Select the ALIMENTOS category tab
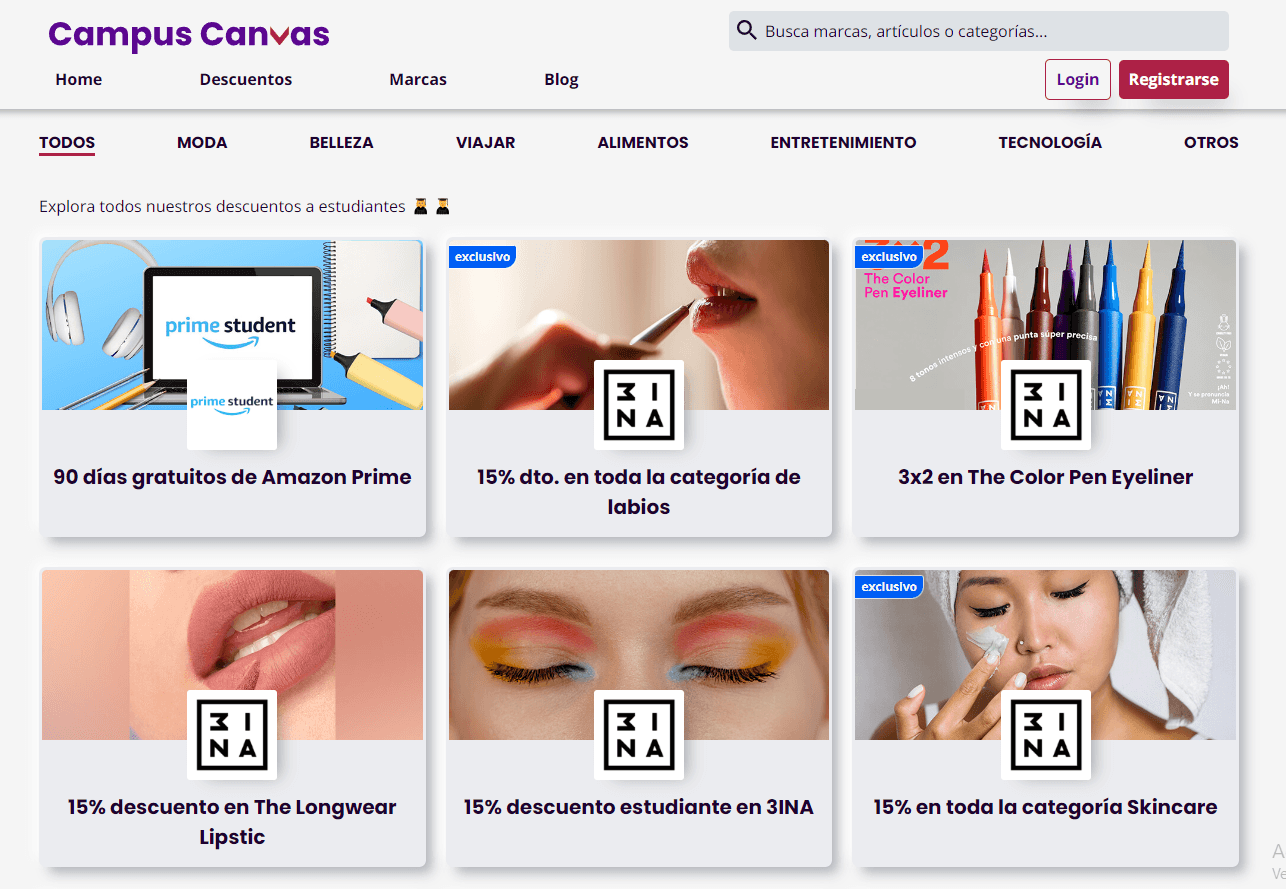The height and width of the screenshot is (889, 1286). (x=643, y=143)
